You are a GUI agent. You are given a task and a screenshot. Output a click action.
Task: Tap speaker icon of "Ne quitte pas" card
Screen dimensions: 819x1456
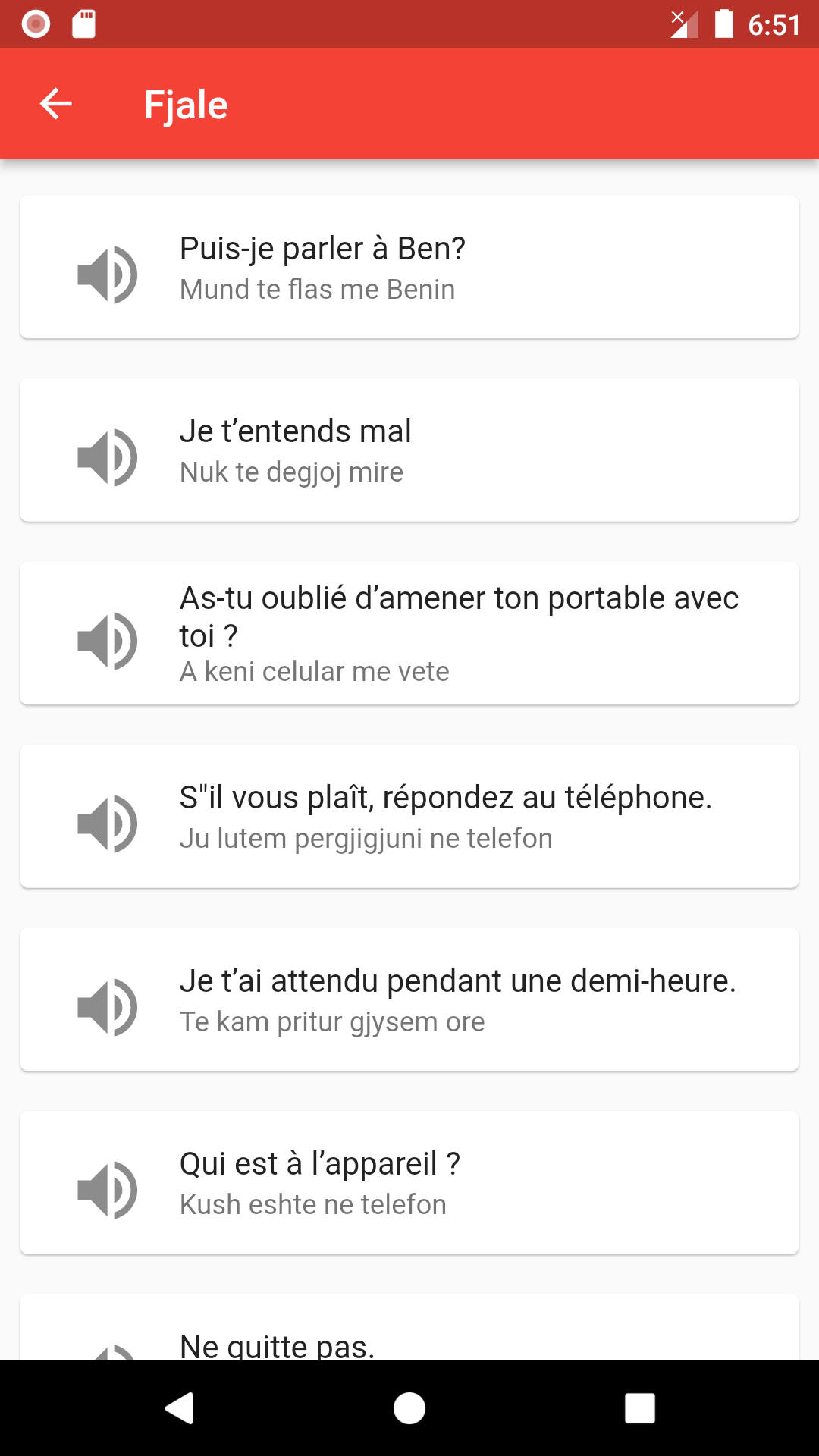[108, 1351]
